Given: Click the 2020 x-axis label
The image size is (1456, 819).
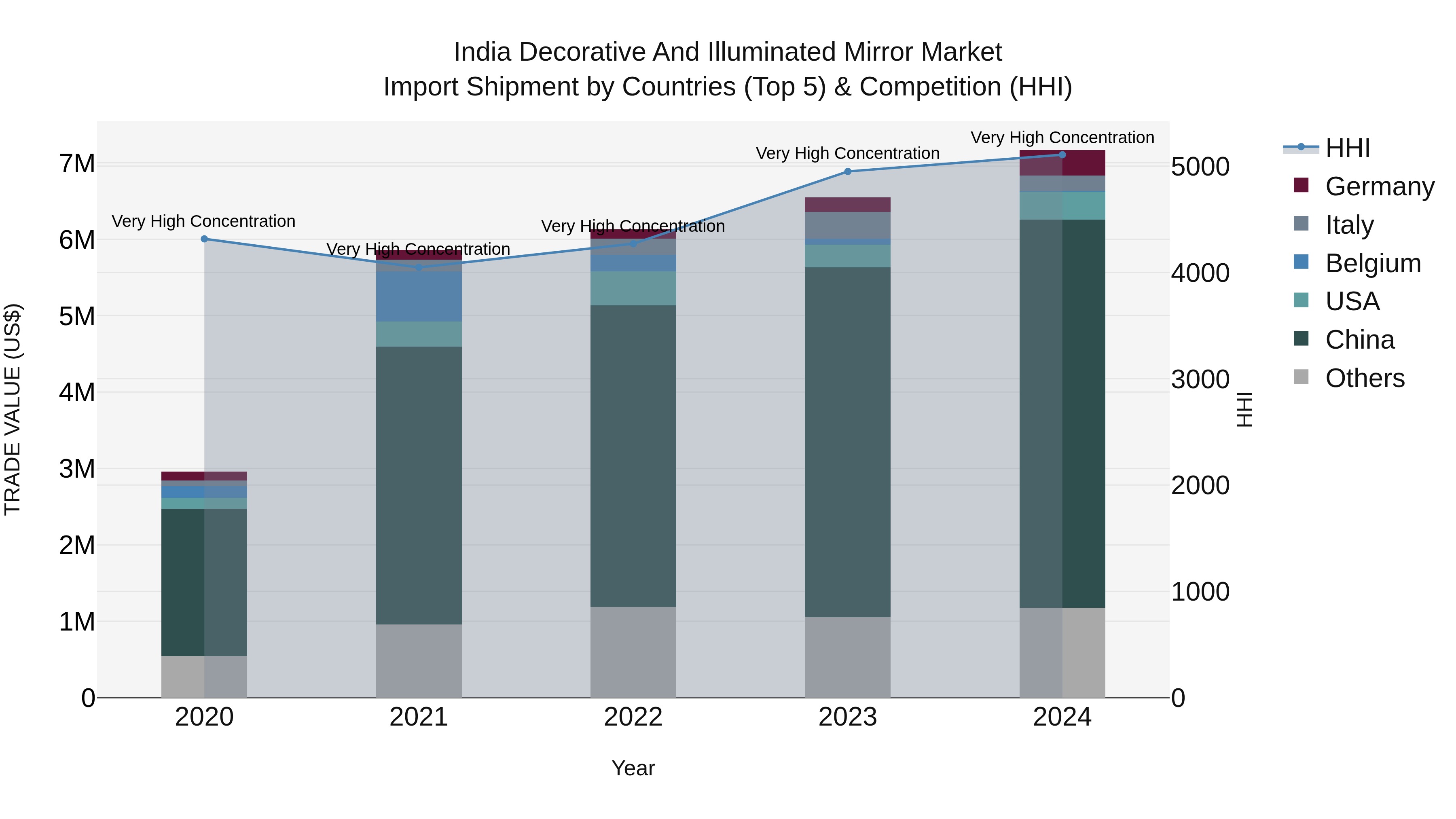Looking at the screenshot, I should (x=205, y=717).
